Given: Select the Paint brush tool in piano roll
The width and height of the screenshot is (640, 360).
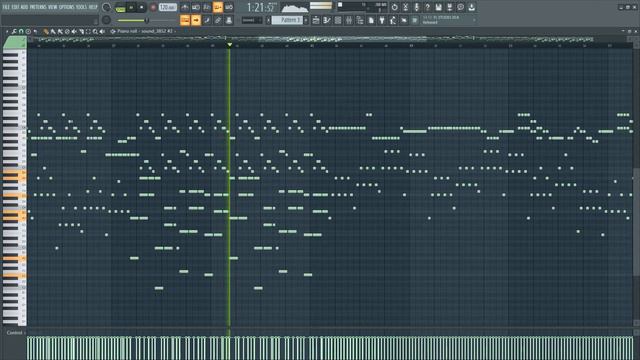Looking at the screenshot, I should coord(53,31).
